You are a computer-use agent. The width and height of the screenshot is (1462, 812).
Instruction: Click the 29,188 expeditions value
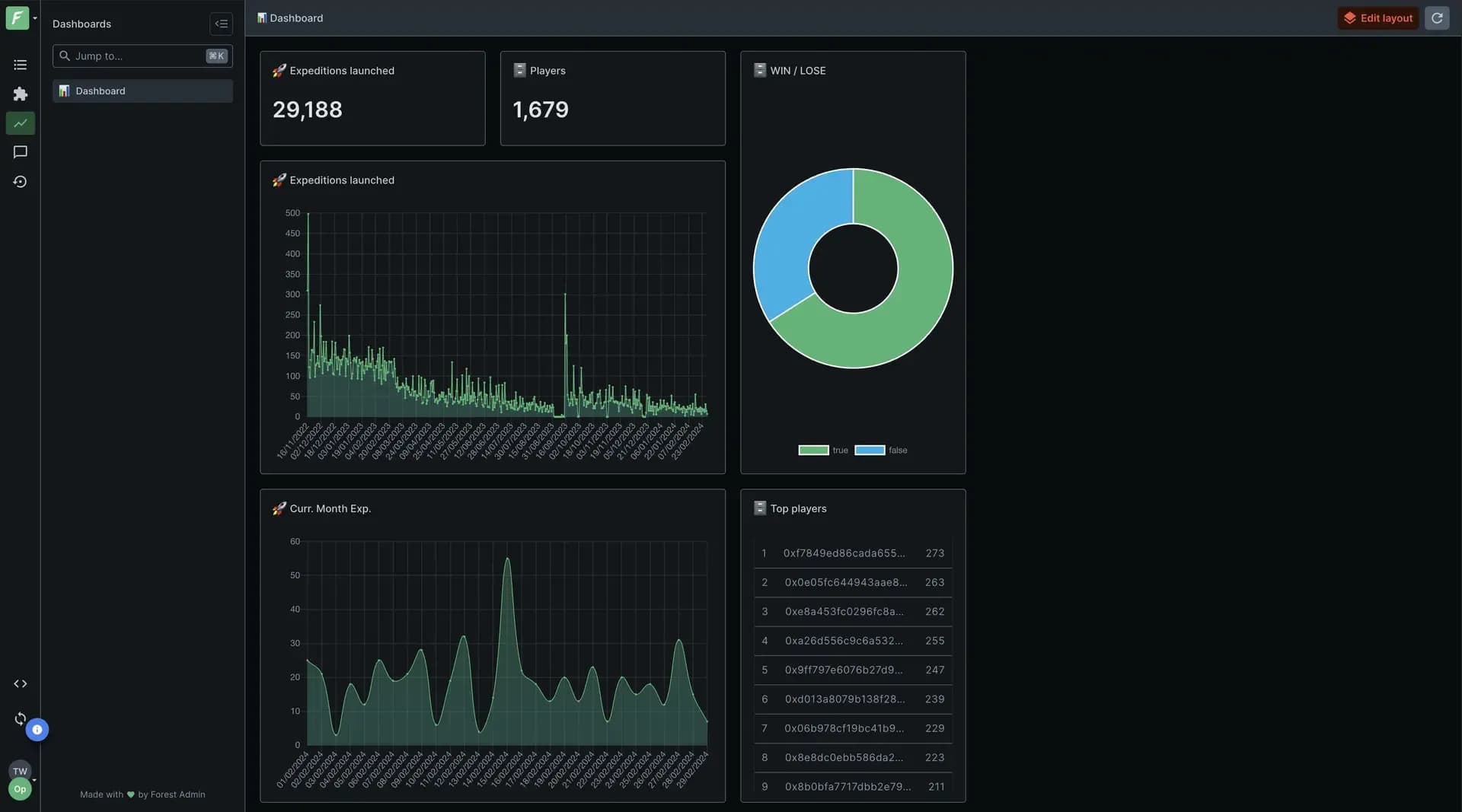308,110
